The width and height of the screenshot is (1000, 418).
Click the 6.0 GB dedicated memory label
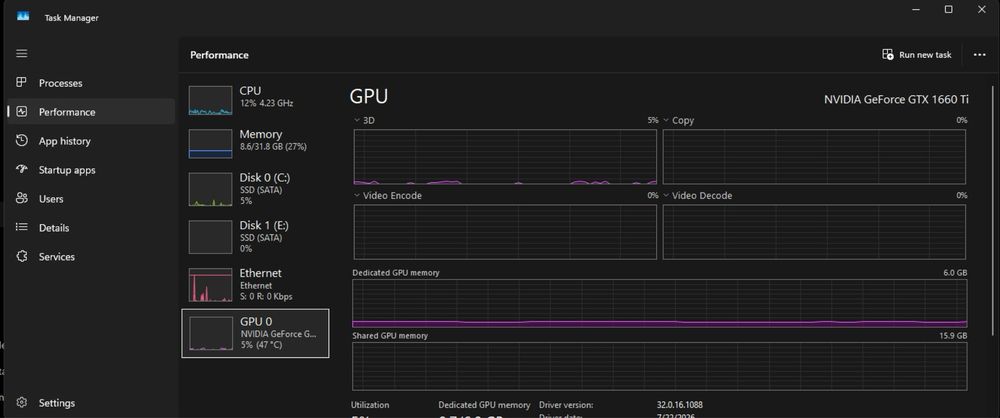click(x=955, y=272)
